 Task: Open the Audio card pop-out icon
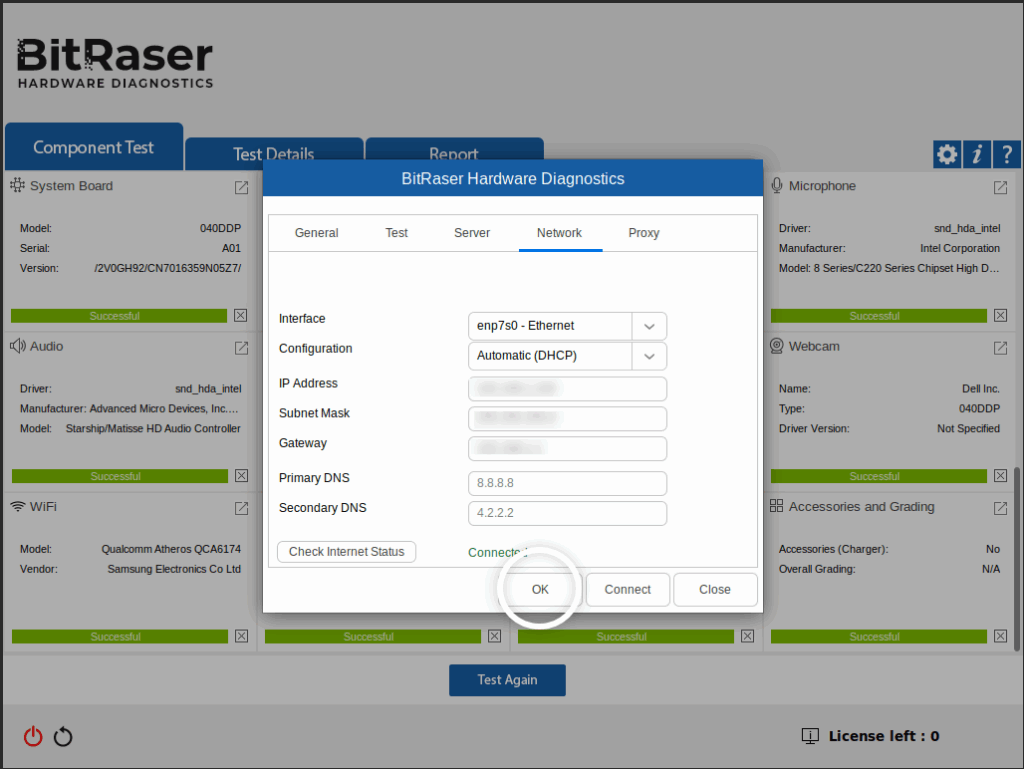pos(242,348)
